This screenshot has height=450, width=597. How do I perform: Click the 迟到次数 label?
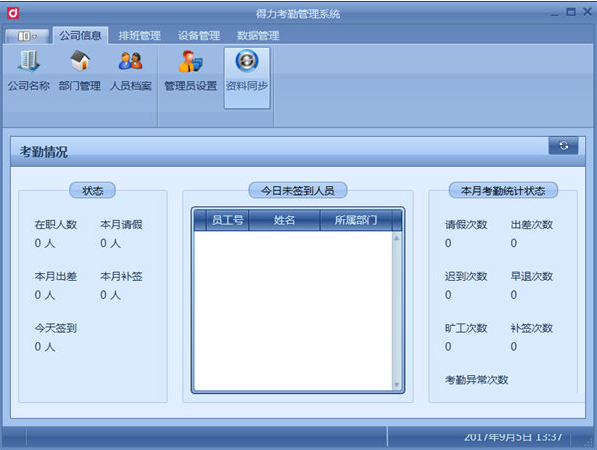[466, 276]
